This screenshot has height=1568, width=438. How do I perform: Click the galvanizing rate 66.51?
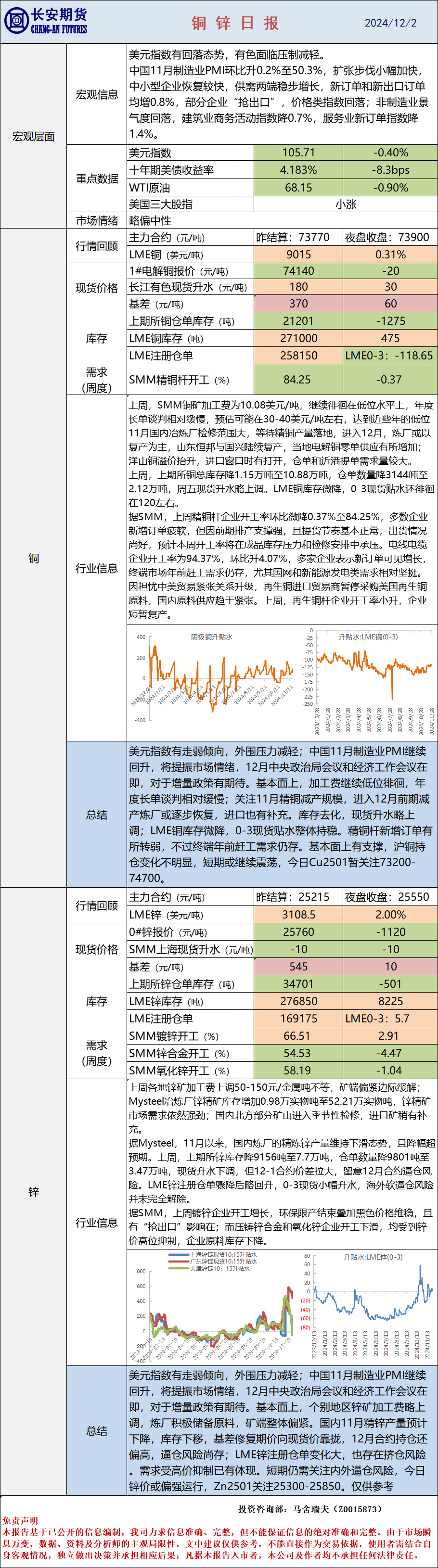(298, 1036)
